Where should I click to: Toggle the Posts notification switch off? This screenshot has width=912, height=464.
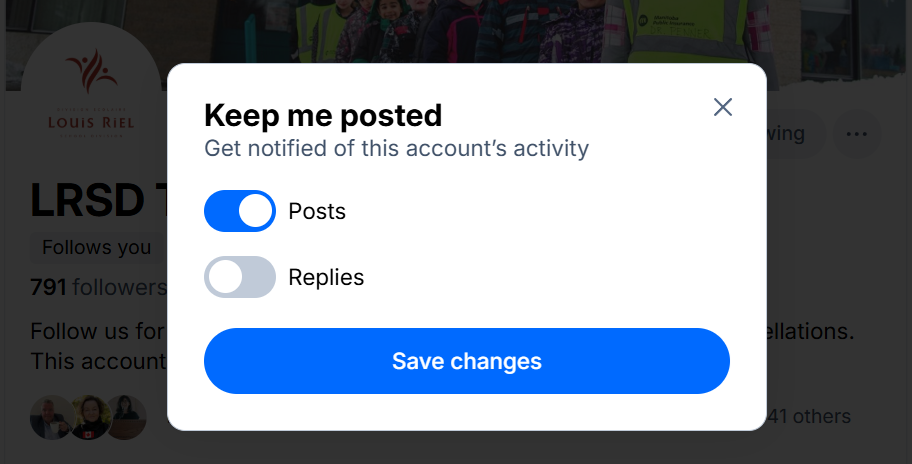240,211
